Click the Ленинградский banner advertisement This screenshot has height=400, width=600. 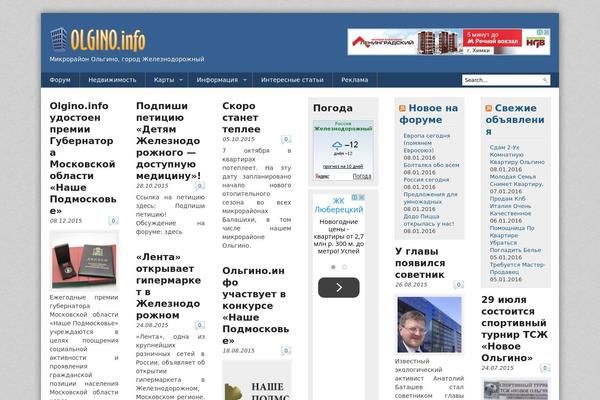(x=448, y=42)
